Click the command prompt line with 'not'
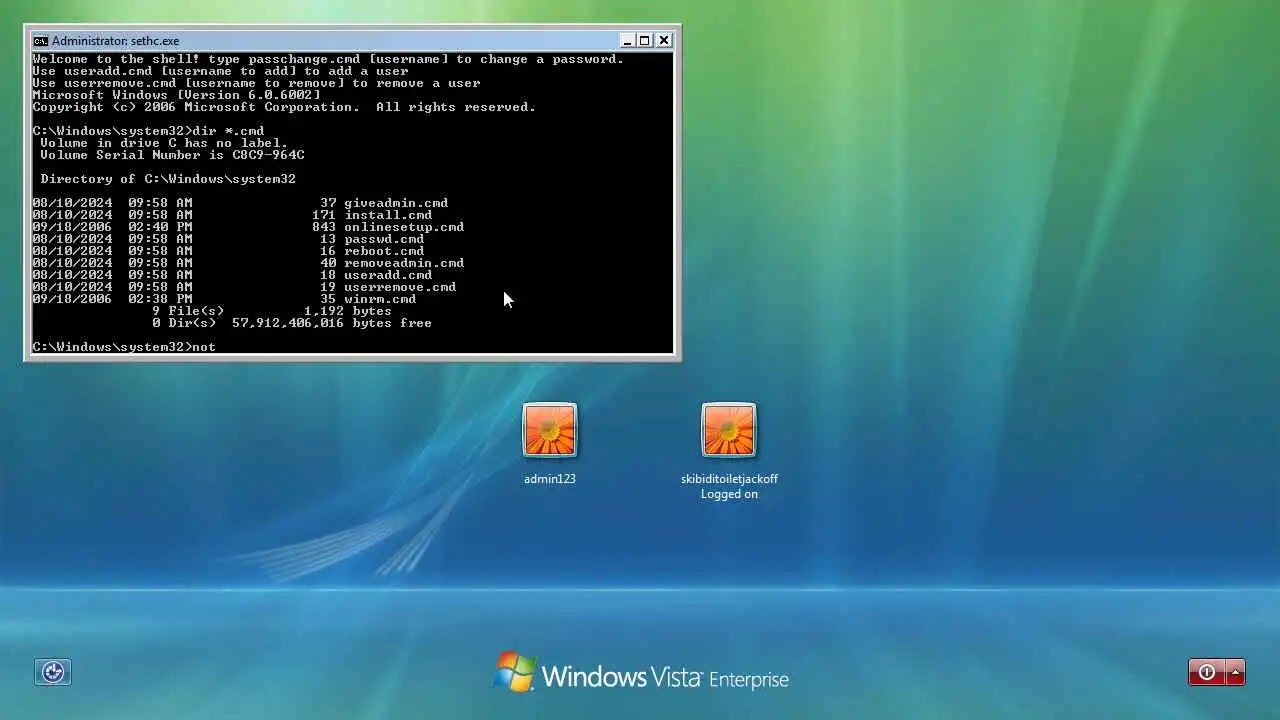The height and width of the screenshot is (720, 1280). click(x=124, y=347)
